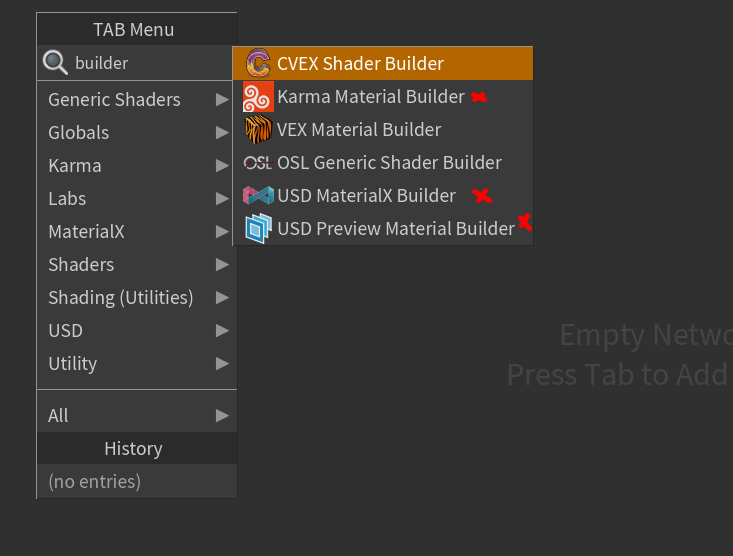Image resolution: width=733 pixels, height=556 pixels.
Task: Choose the OSL Generic Shader Builder entry
Action: pos(389,163)
